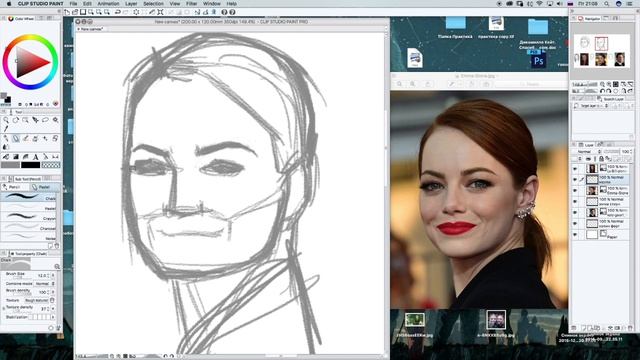Select the Navigator panel tab

pyautogui.click(x=589, y=19)
